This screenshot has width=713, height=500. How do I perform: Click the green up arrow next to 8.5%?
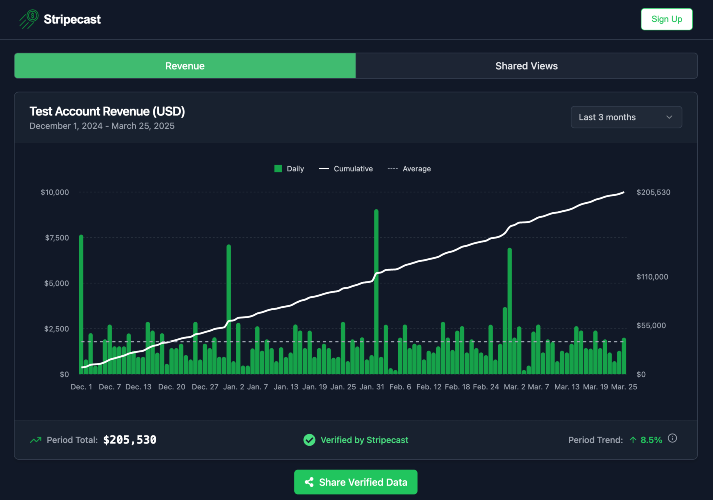[633, 440]
